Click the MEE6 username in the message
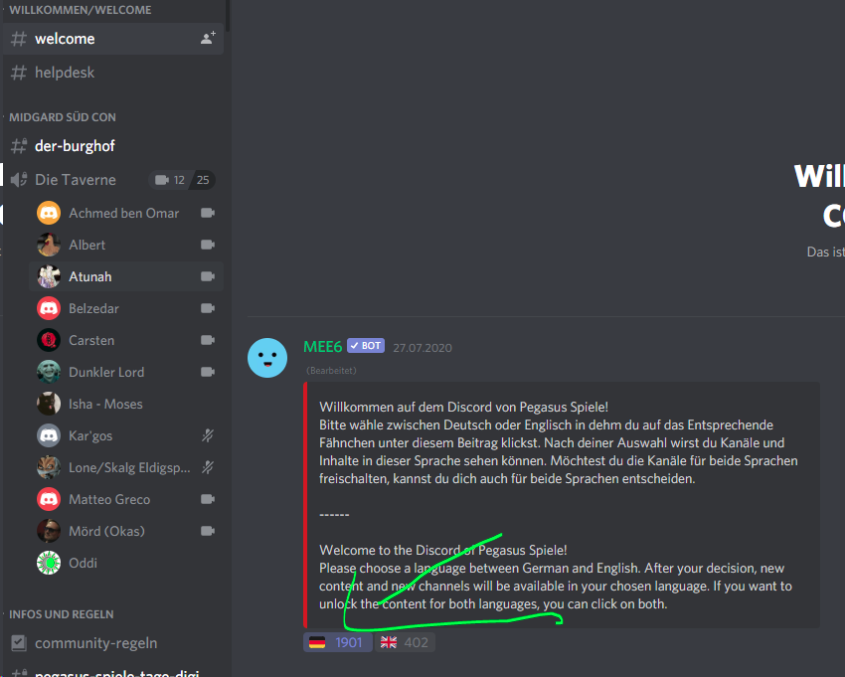 [322, 346]
